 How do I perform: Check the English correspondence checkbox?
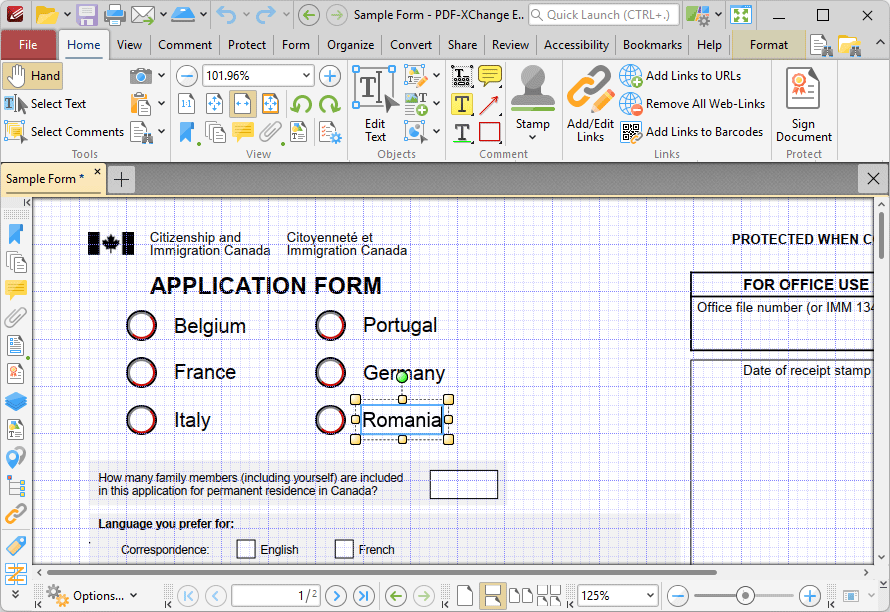(246, 549)
